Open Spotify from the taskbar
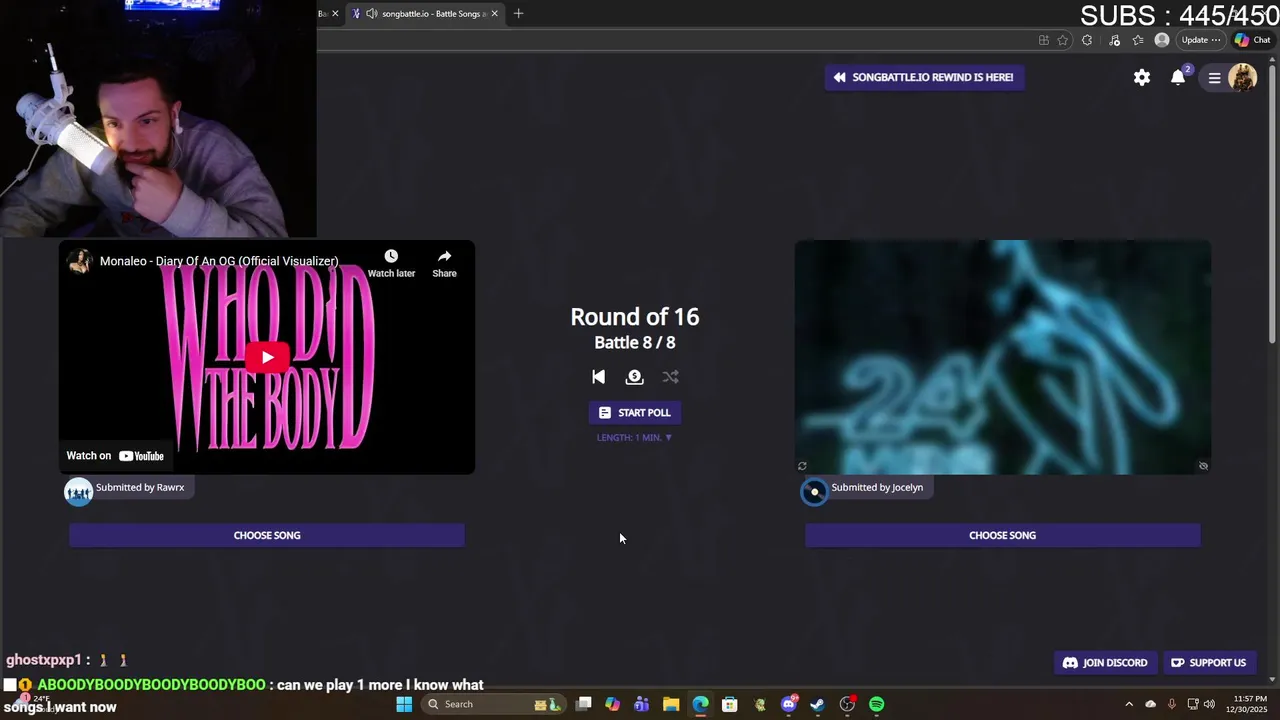 [x=876, y=704]
